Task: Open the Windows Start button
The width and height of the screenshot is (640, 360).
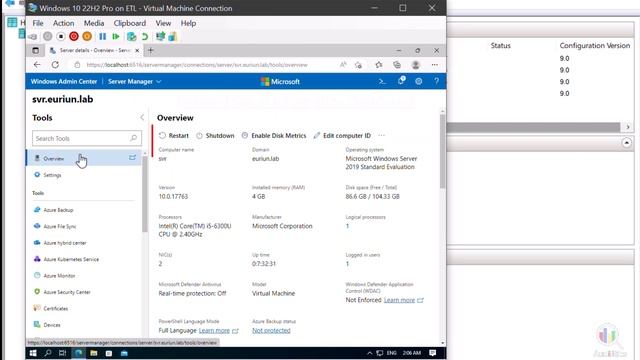Action: tap(33, 353)
